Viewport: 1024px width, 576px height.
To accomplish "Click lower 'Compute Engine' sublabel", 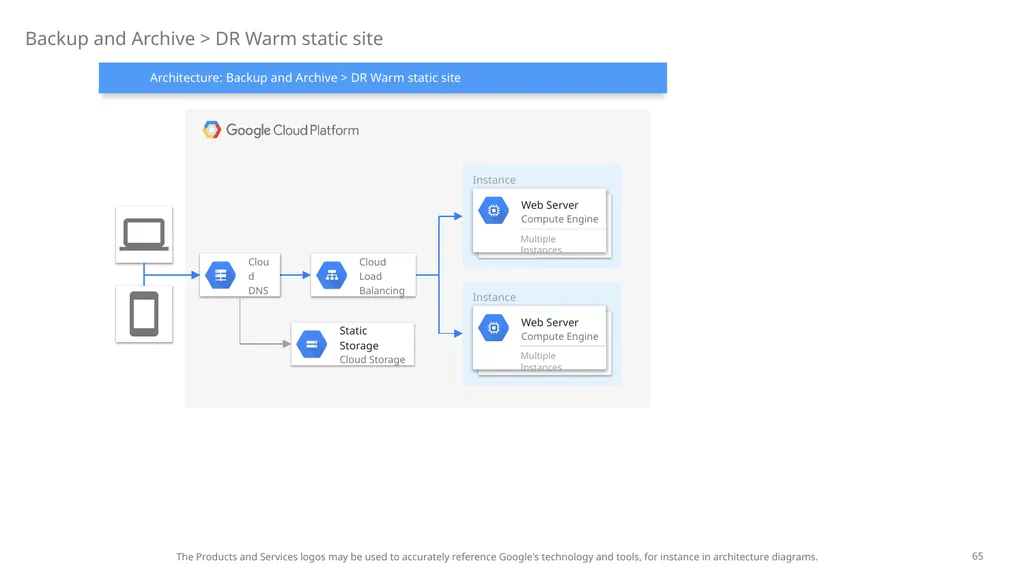I will point(559,336).
